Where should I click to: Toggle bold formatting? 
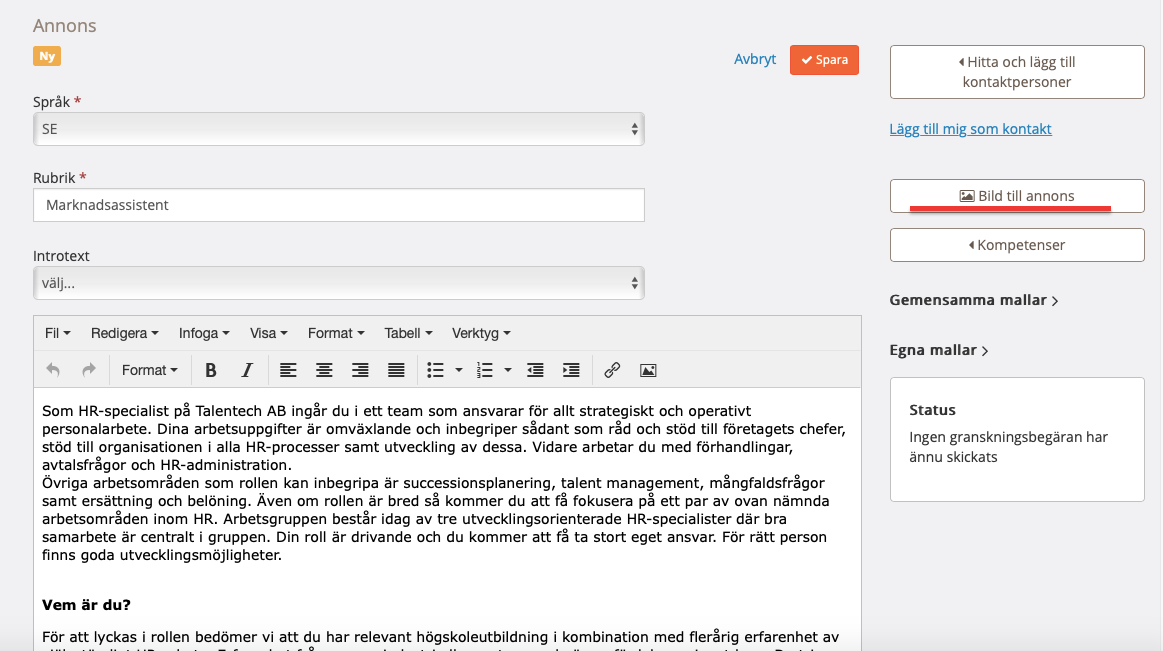pyautogui.click(x=211, y=370)
